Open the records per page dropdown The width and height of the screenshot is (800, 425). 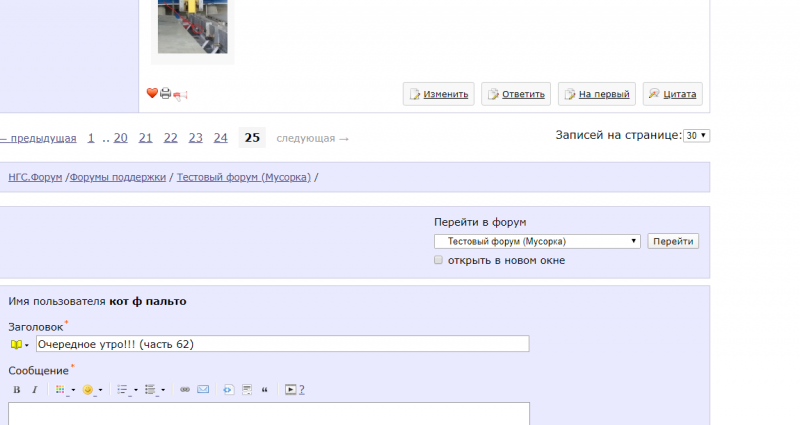click(x=696, y=135)
